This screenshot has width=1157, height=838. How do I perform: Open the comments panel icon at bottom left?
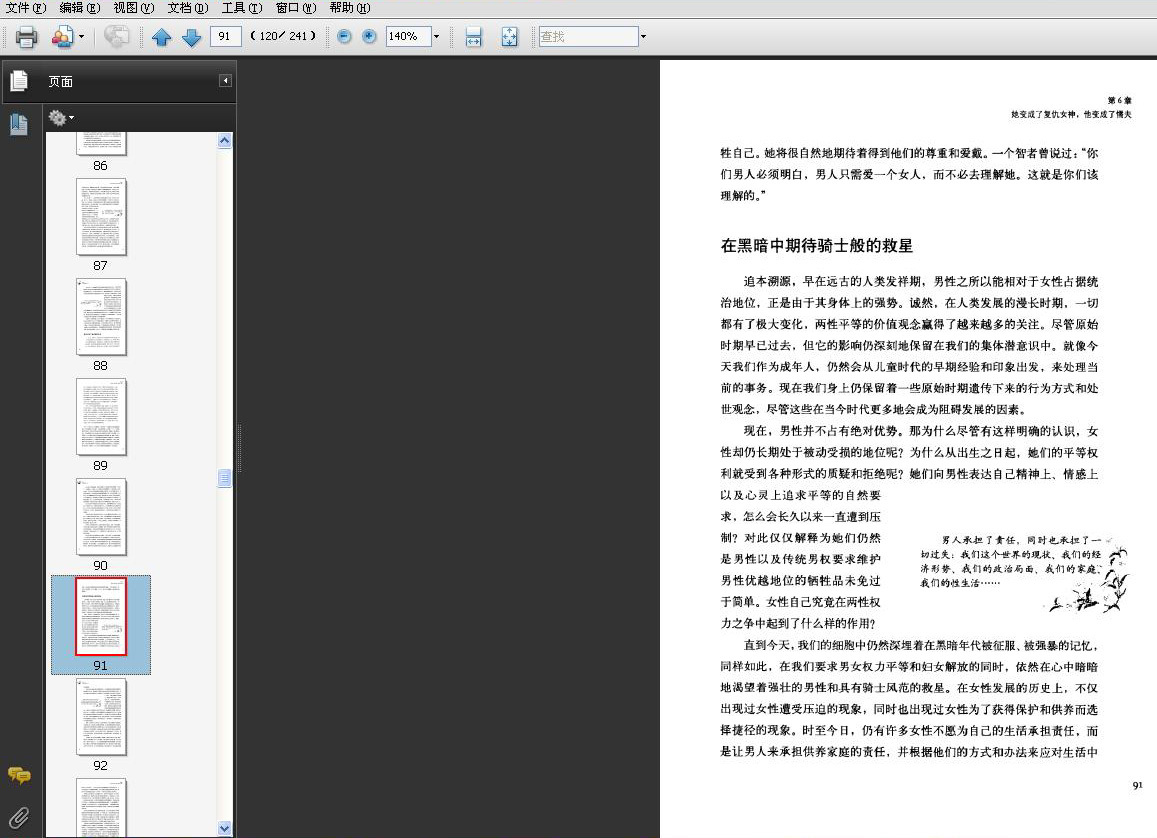[19, 775]
